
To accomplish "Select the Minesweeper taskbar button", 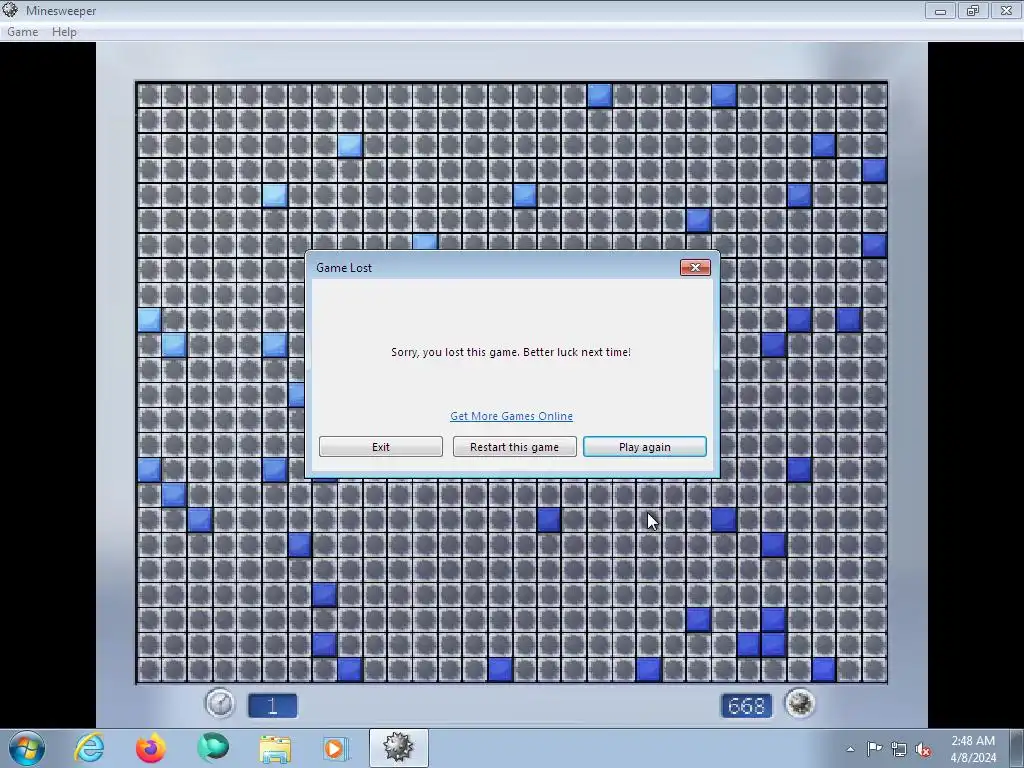I will click(x=398, y=748).
